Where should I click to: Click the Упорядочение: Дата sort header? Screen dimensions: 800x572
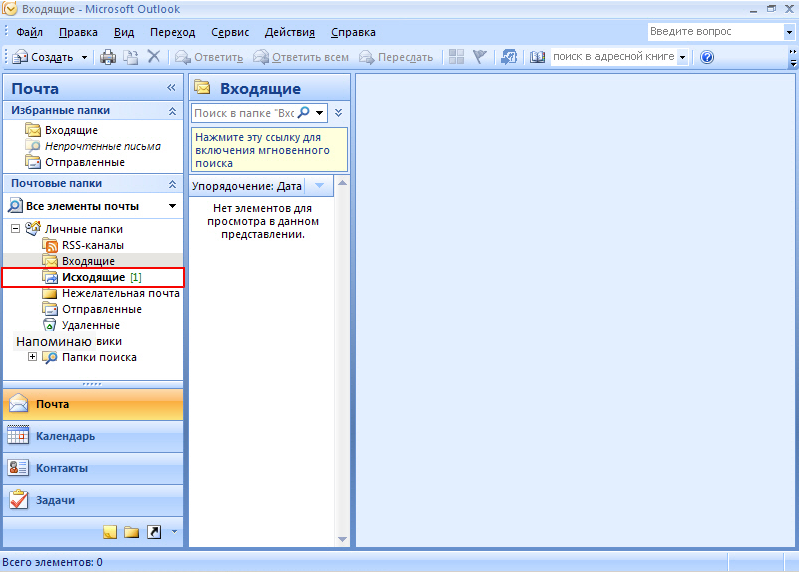tap(247, 186)
